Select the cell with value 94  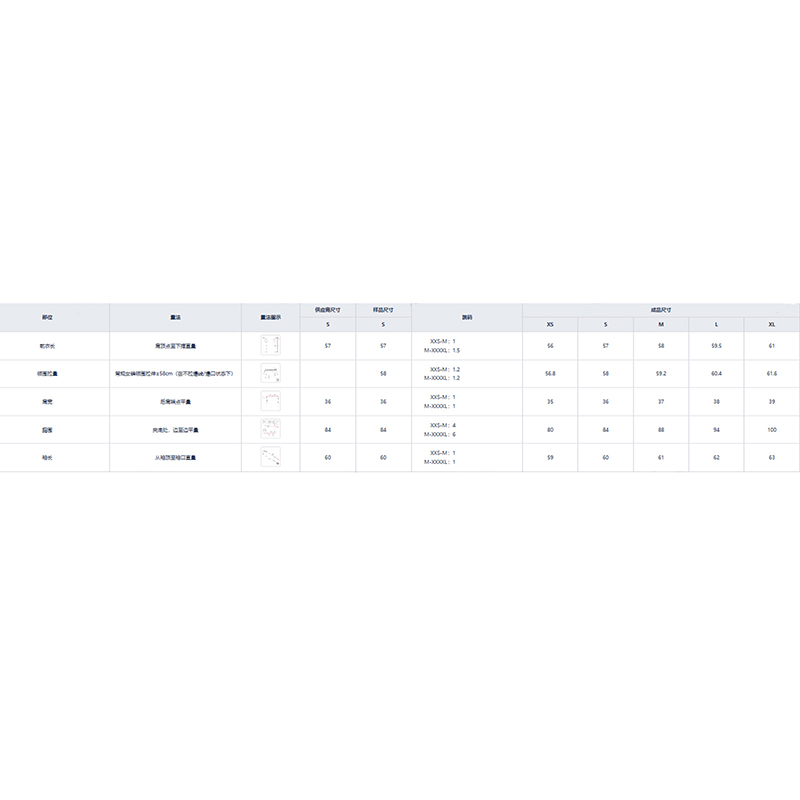(716, 429)
